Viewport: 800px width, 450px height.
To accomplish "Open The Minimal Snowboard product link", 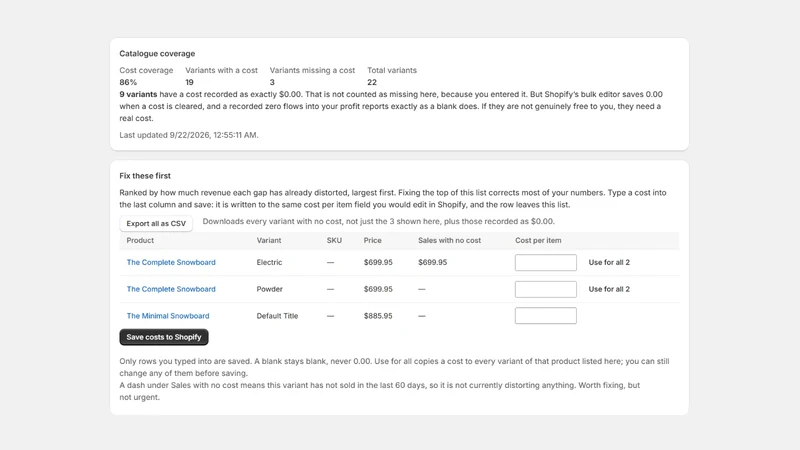I will [x=168, y=316].
